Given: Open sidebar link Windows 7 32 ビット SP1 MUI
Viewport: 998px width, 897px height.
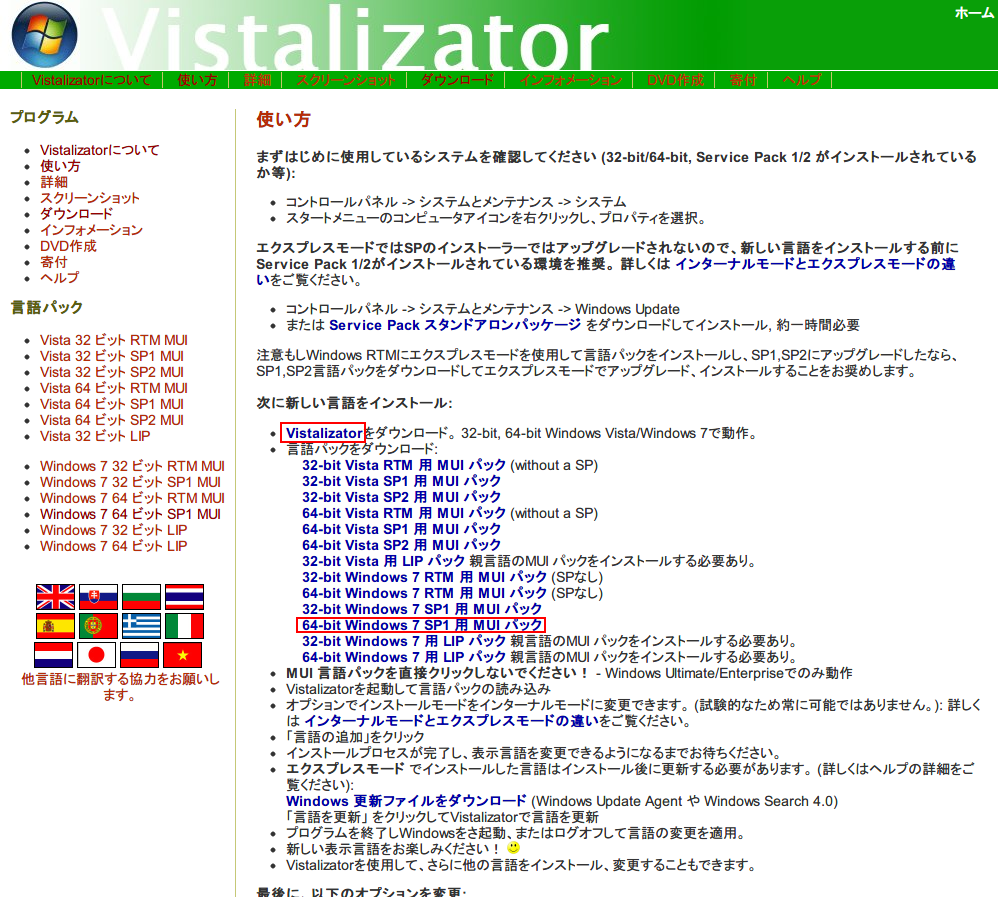Looking at the screenshot, I should tap(130, 482).
